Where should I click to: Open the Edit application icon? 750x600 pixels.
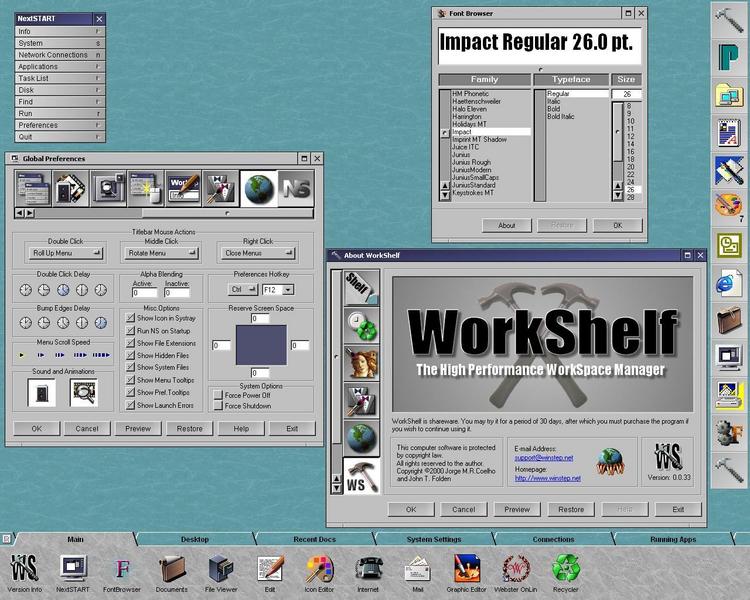coord(270,568)
